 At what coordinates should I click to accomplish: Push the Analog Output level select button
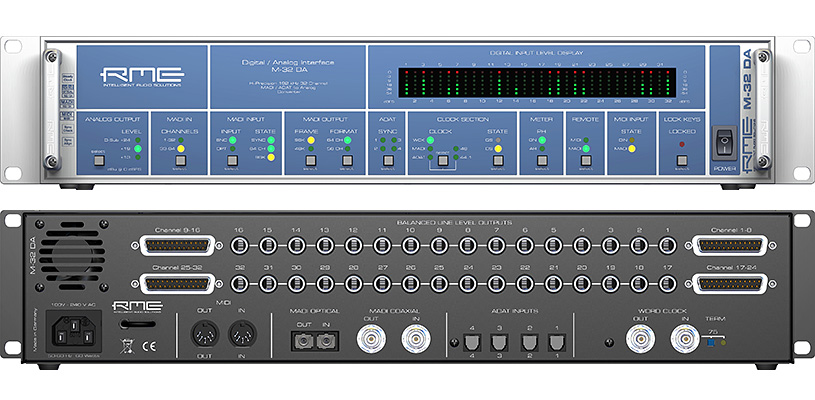pyautogui.click(x=98, y=161)
